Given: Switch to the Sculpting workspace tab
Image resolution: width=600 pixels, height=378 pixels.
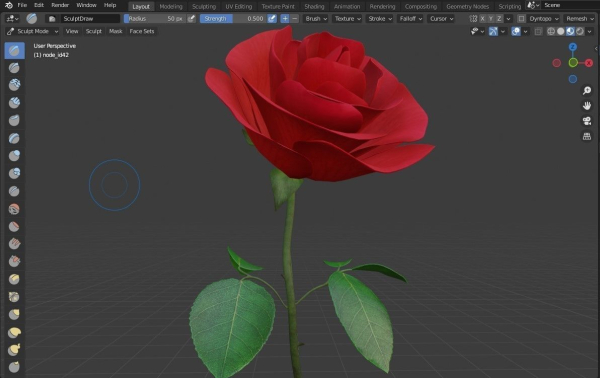Looking at the screenshot, I should pos(204,7).
